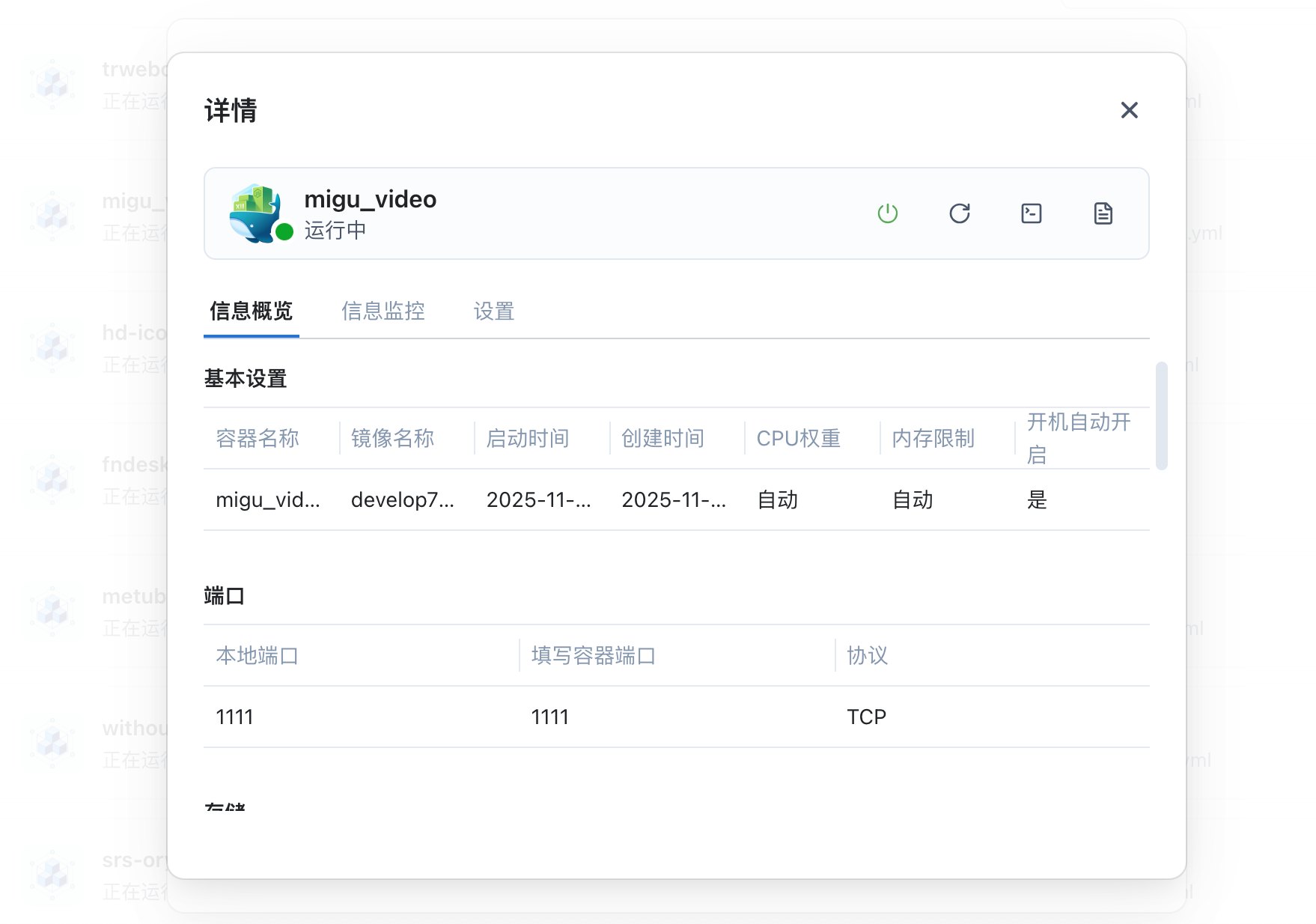Switch to the 信息监控 tab
The height and width of the screenshot is (924, 1316).
coord(383,311)
